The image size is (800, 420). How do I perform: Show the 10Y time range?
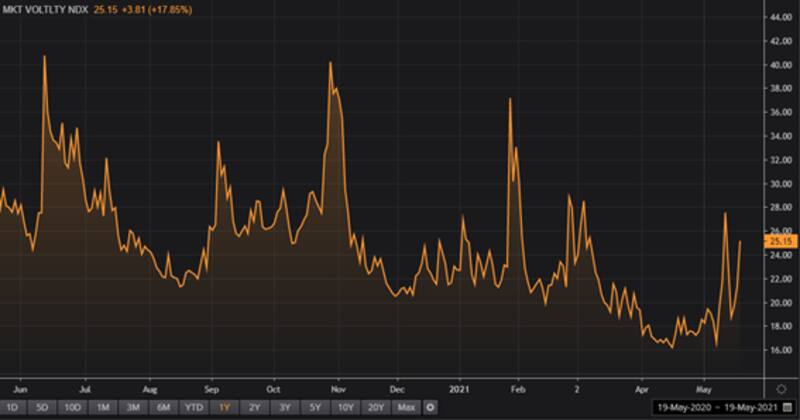(x=346, y=407)
